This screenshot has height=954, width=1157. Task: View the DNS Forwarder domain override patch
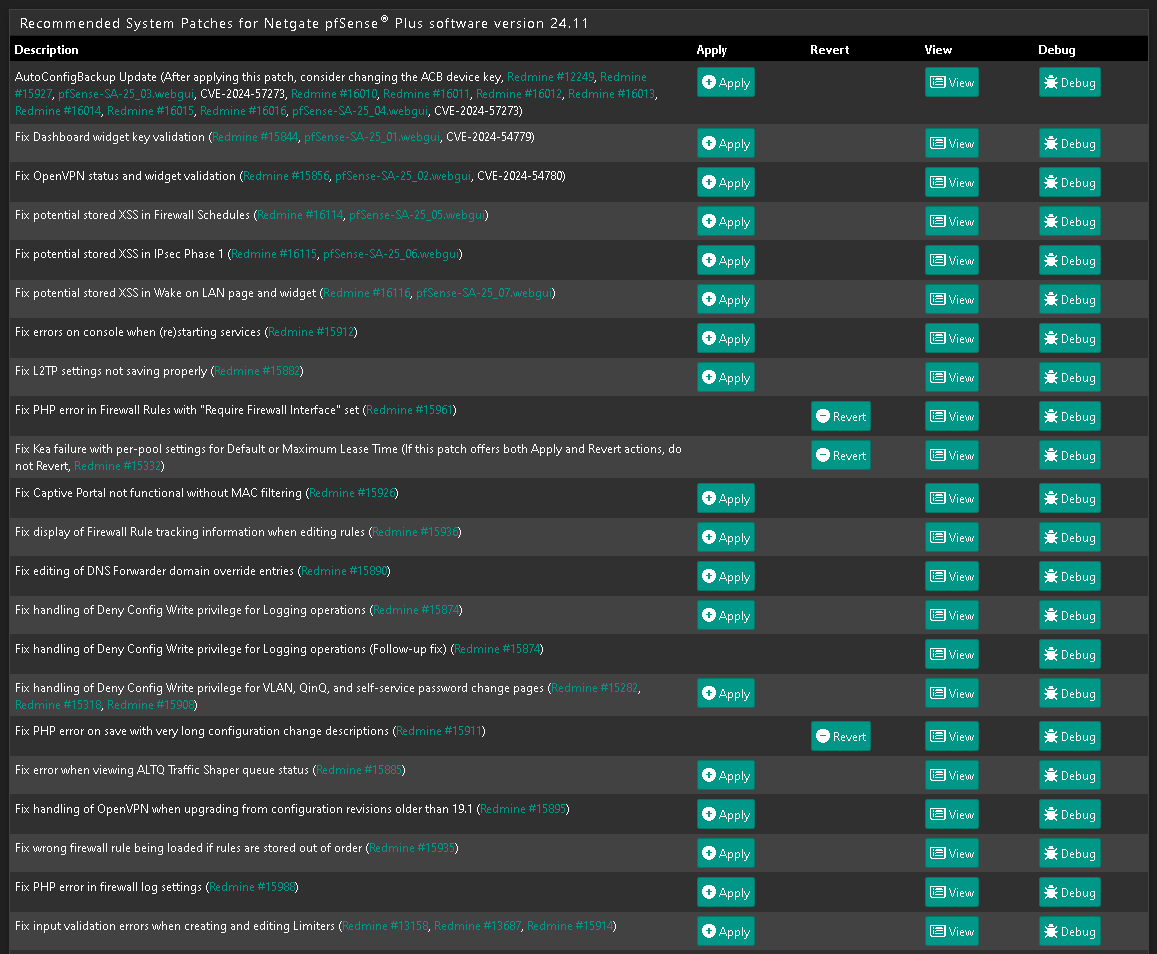click(x=952, y=577)
